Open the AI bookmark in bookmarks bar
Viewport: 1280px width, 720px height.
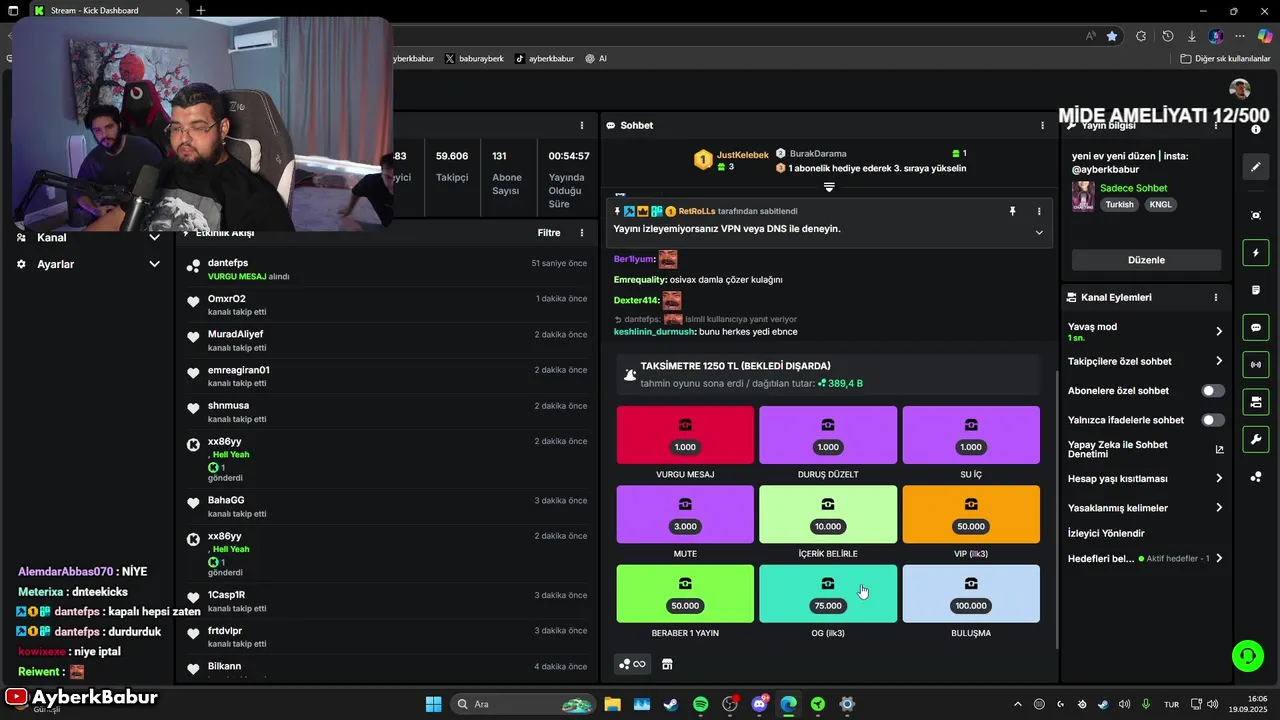[597, 58]
